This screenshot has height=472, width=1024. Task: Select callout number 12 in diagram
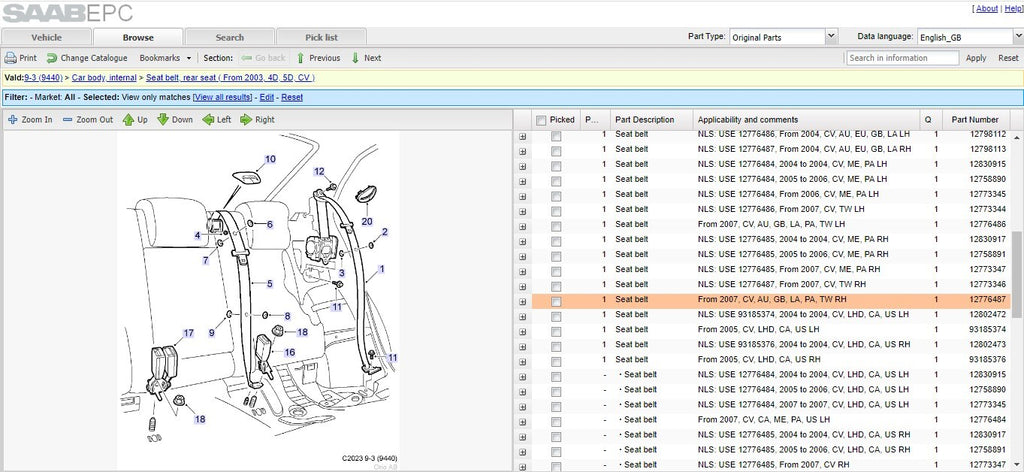coord(319,172)
